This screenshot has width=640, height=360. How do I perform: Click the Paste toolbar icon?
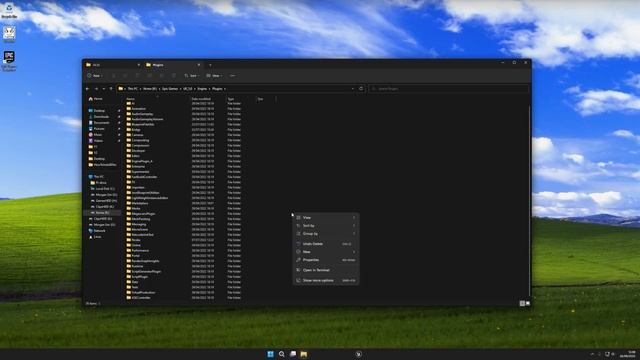tap(137, 76)
